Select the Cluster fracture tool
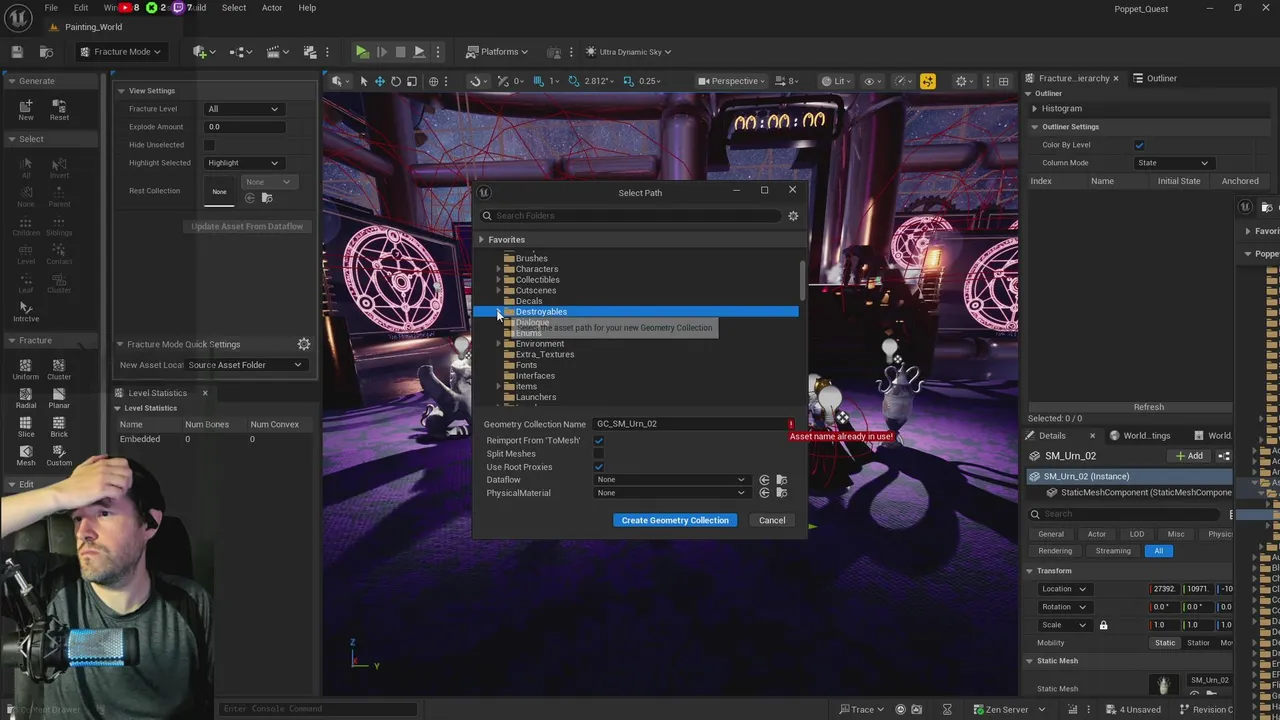This screenshot has height=720, width=1280. [x=59, y=369]
